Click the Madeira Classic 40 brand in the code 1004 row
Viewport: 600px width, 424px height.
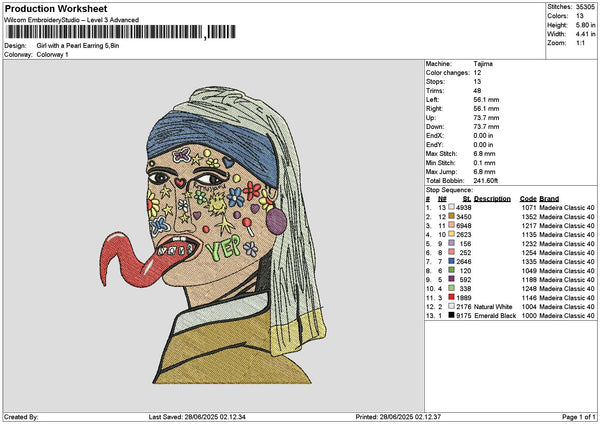click(567, 307)
